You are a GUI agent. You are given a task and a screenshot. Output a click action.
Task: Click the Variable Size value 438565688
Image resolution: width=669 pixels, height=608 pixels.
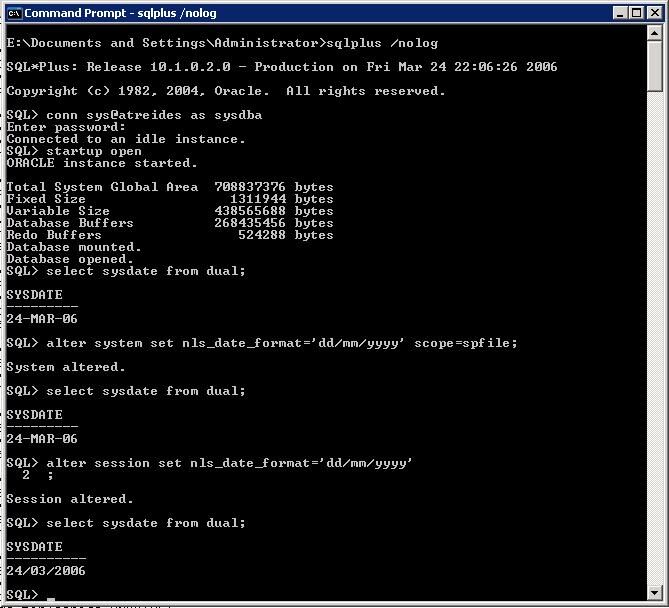tap(250, 211)
